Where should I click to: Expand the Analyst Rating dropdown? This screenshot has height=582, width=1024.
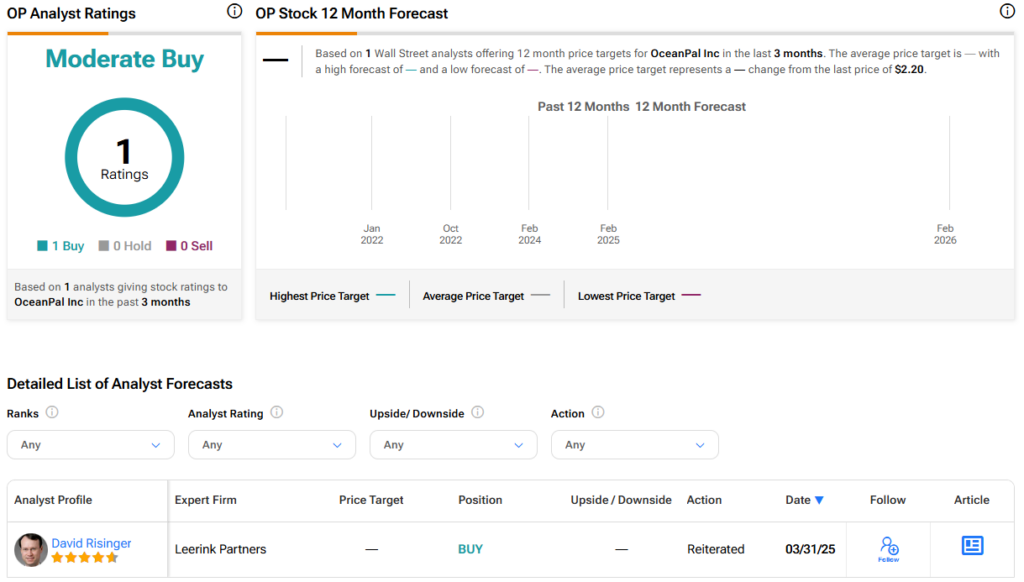tap(272, 445)
